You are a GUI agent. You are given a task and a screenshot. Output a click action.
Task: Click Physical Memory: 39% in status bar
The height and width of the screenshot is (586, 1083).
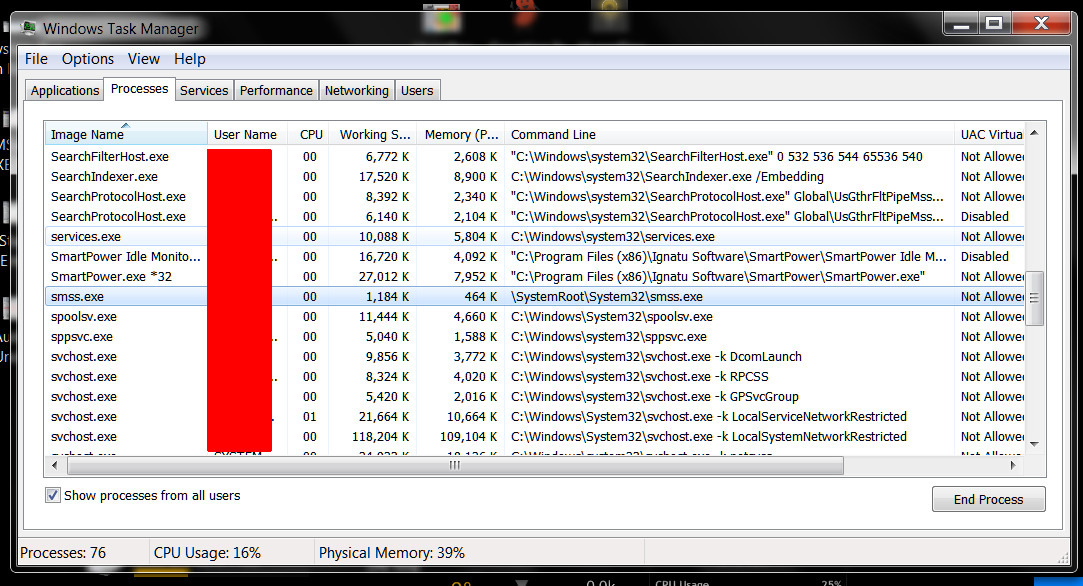[x=392, y=553]
